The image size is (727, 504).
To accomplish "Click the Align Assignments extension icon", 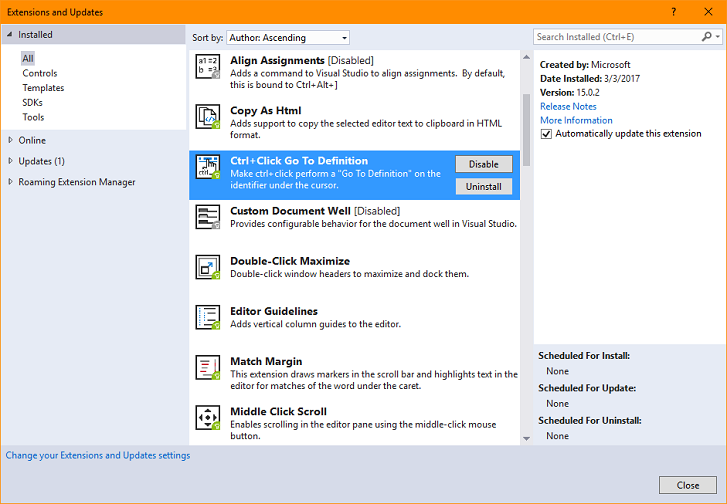I will 208,67.
